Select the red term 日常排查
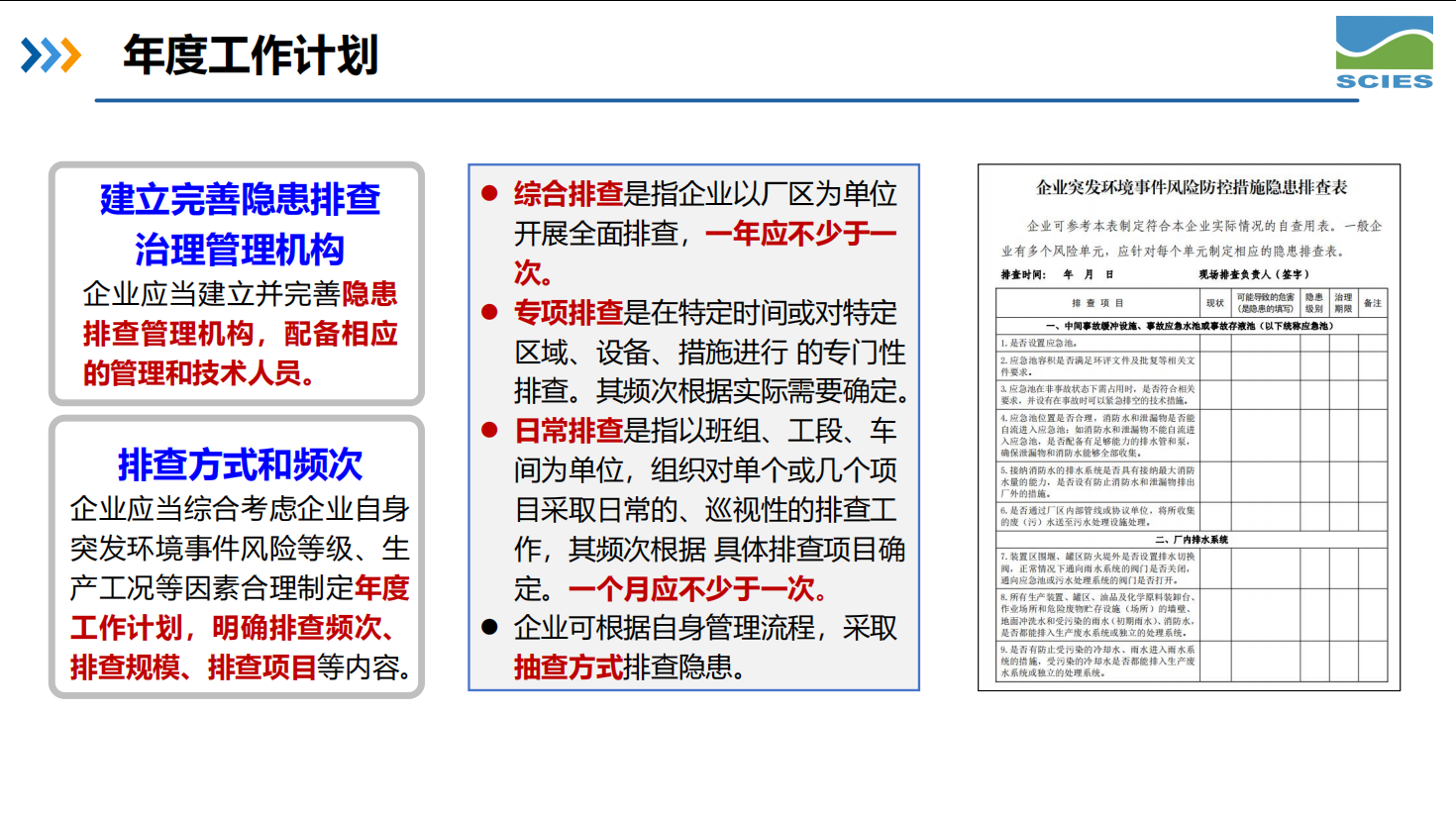1456x820 pixels. tap(569, 431)
